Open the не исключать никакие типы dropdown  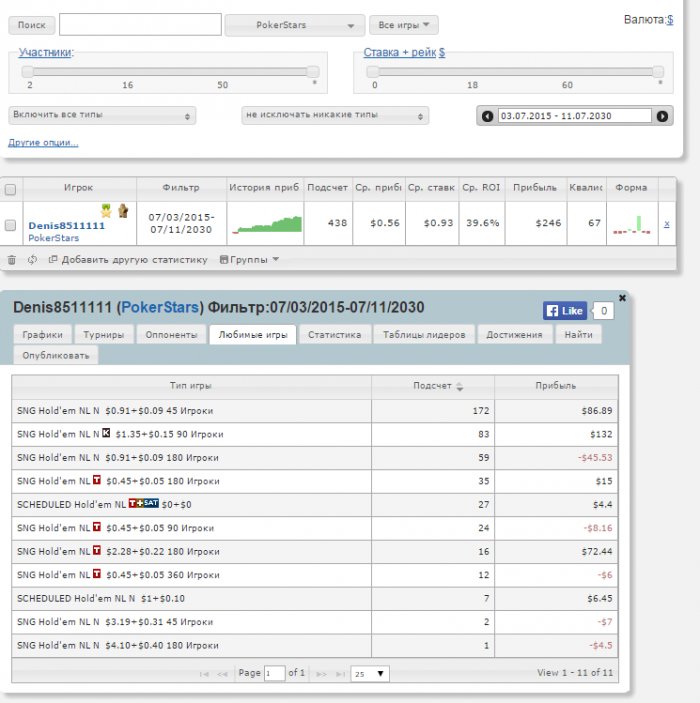point(335,115)
